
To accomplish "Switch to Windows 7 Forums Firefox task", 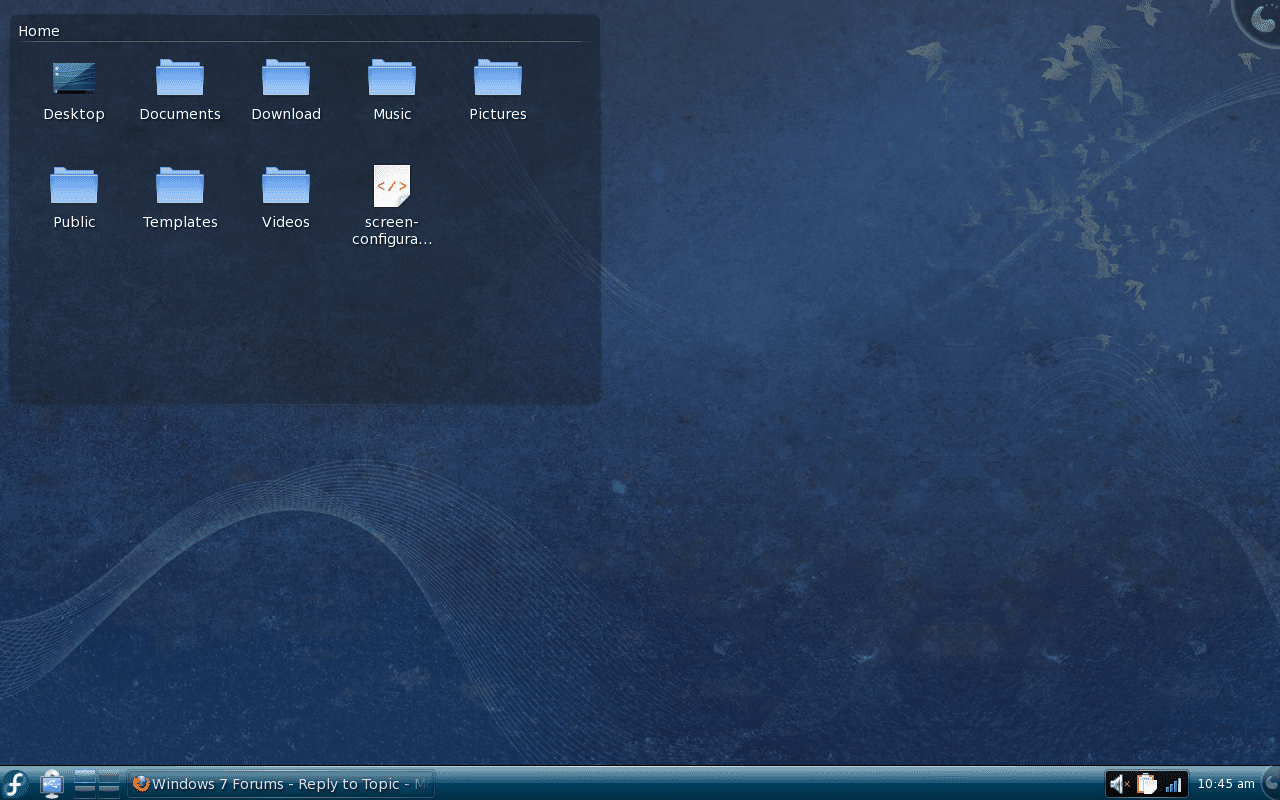I will [x=281, y=784].
